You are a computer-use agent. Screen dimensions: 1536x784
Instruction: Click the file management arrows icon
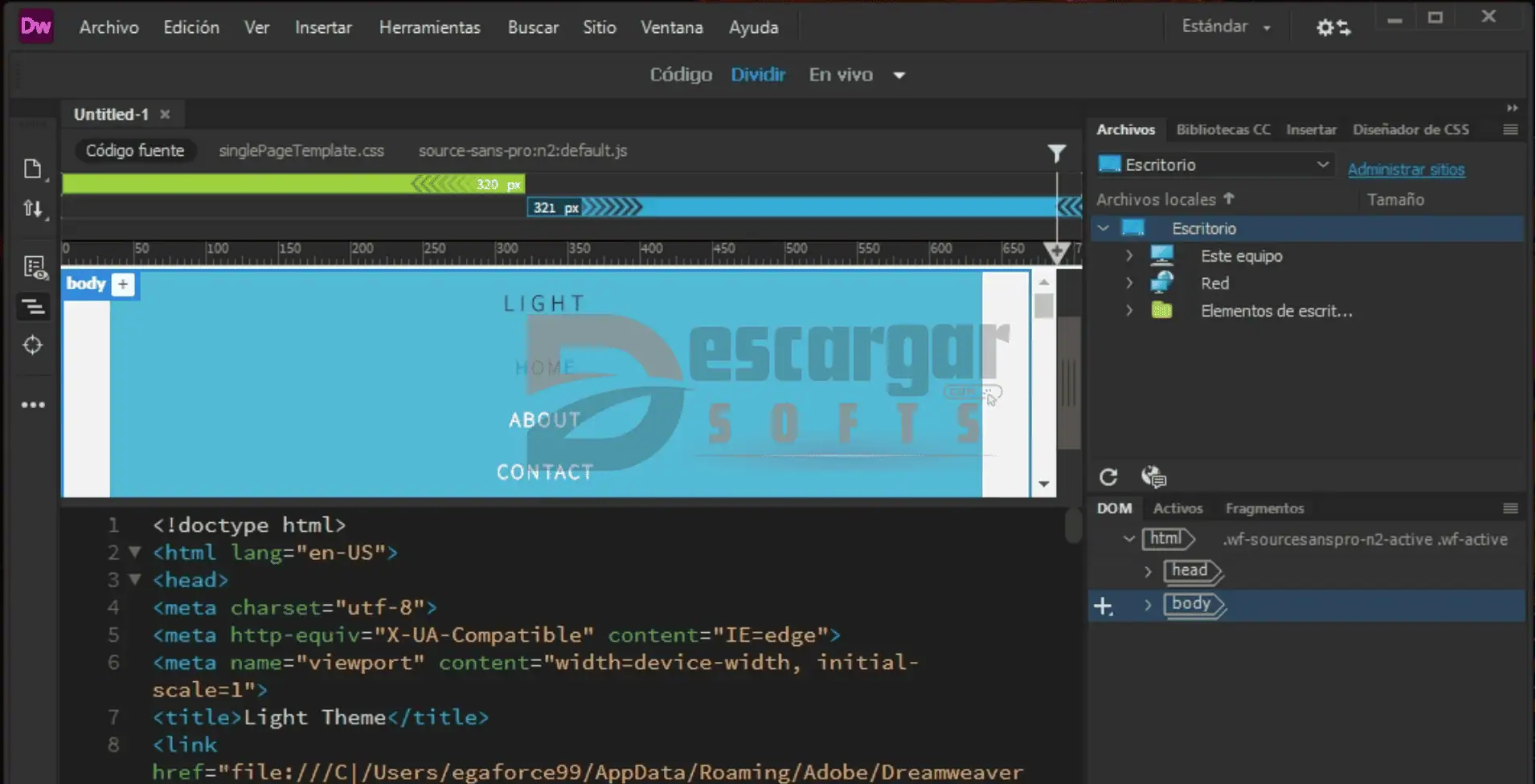pyautogui.click(x=33, y=209)
